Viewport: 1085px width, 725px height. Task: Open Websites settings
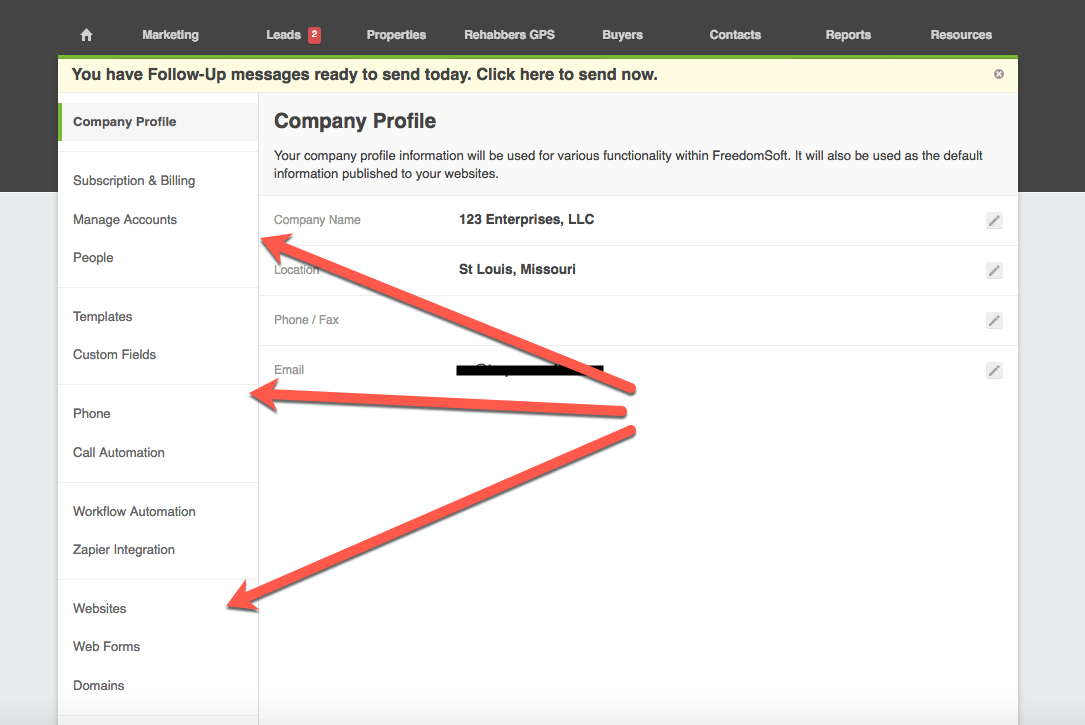pos(100,609)
